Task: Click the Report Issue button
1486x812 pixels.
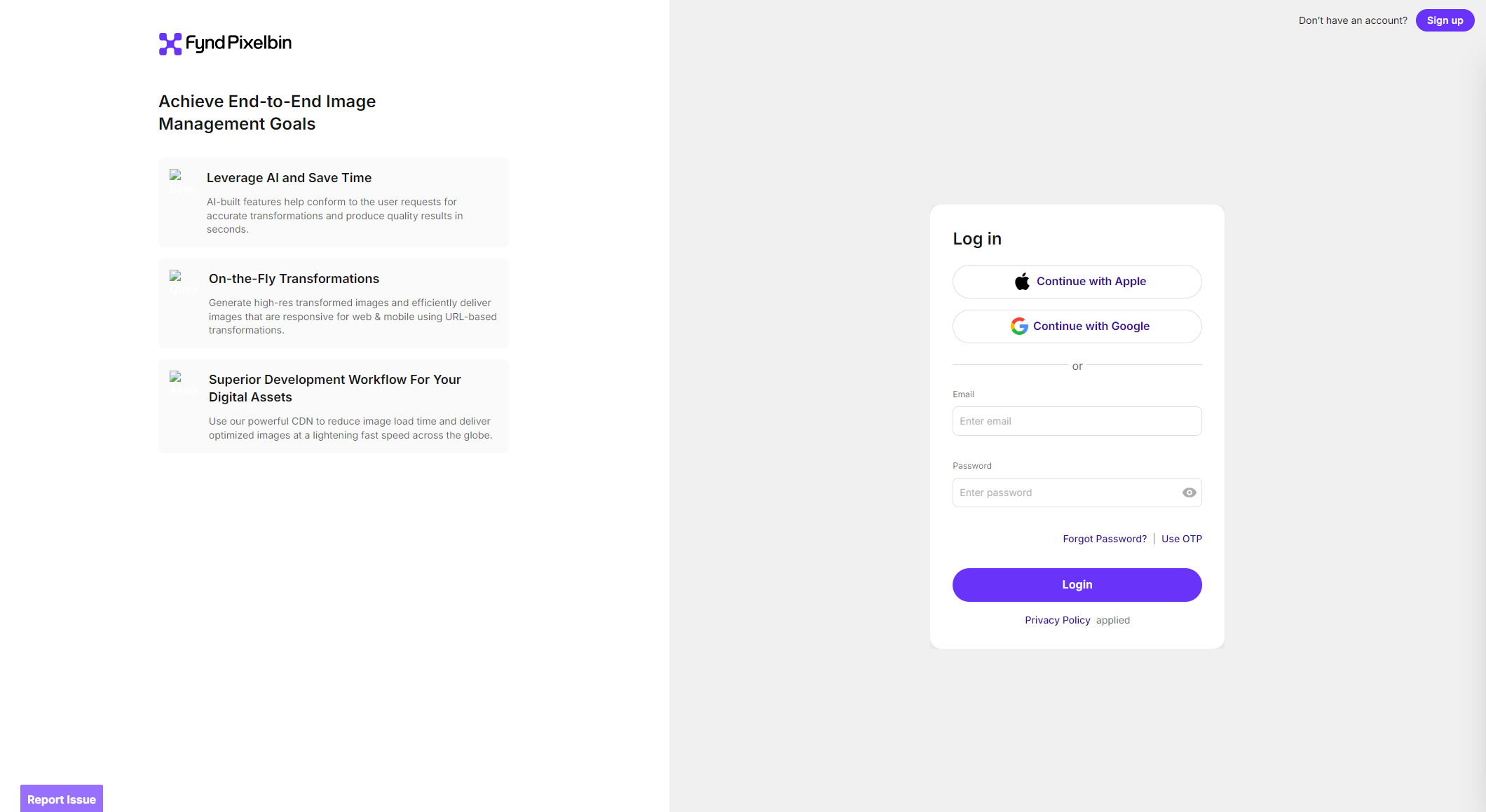Action: click(x=62, y=799)
